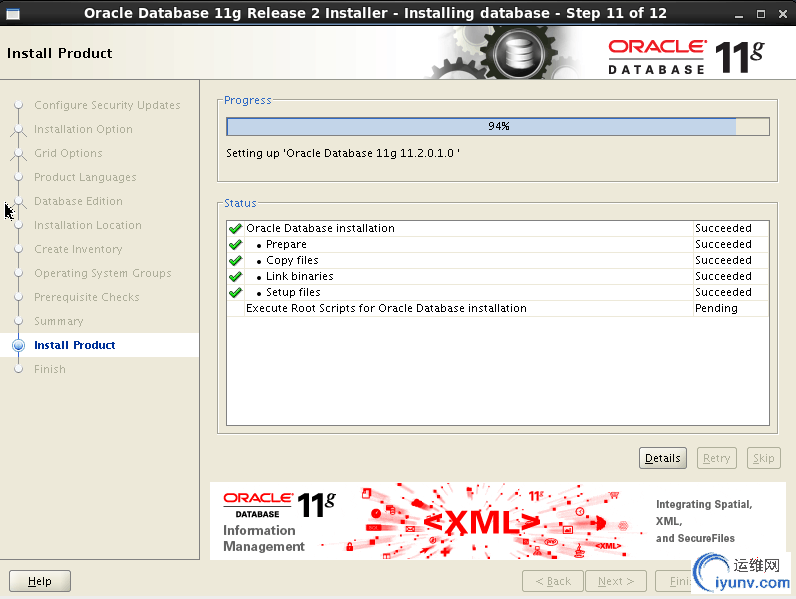Select Prerequisite Checks step
Viewport: 796px width, 599px height.
tap(87, 297)
